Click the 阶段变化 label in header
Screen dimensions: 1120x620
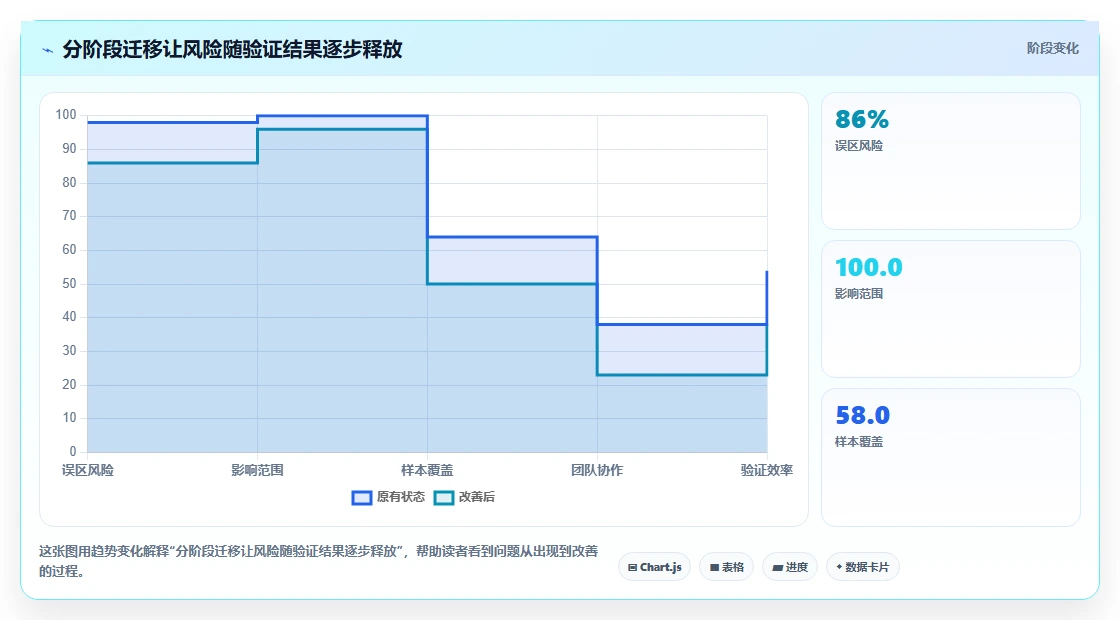1052,49
